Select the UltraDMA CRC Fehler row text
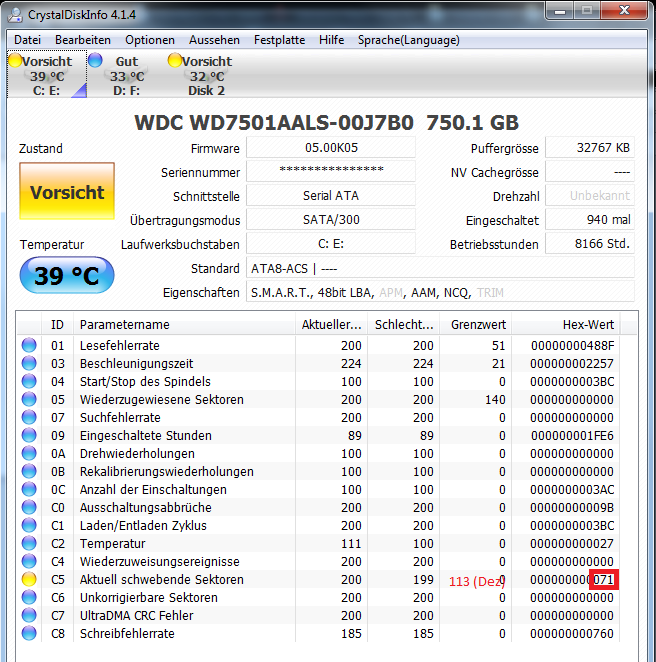 pos(136,616)
